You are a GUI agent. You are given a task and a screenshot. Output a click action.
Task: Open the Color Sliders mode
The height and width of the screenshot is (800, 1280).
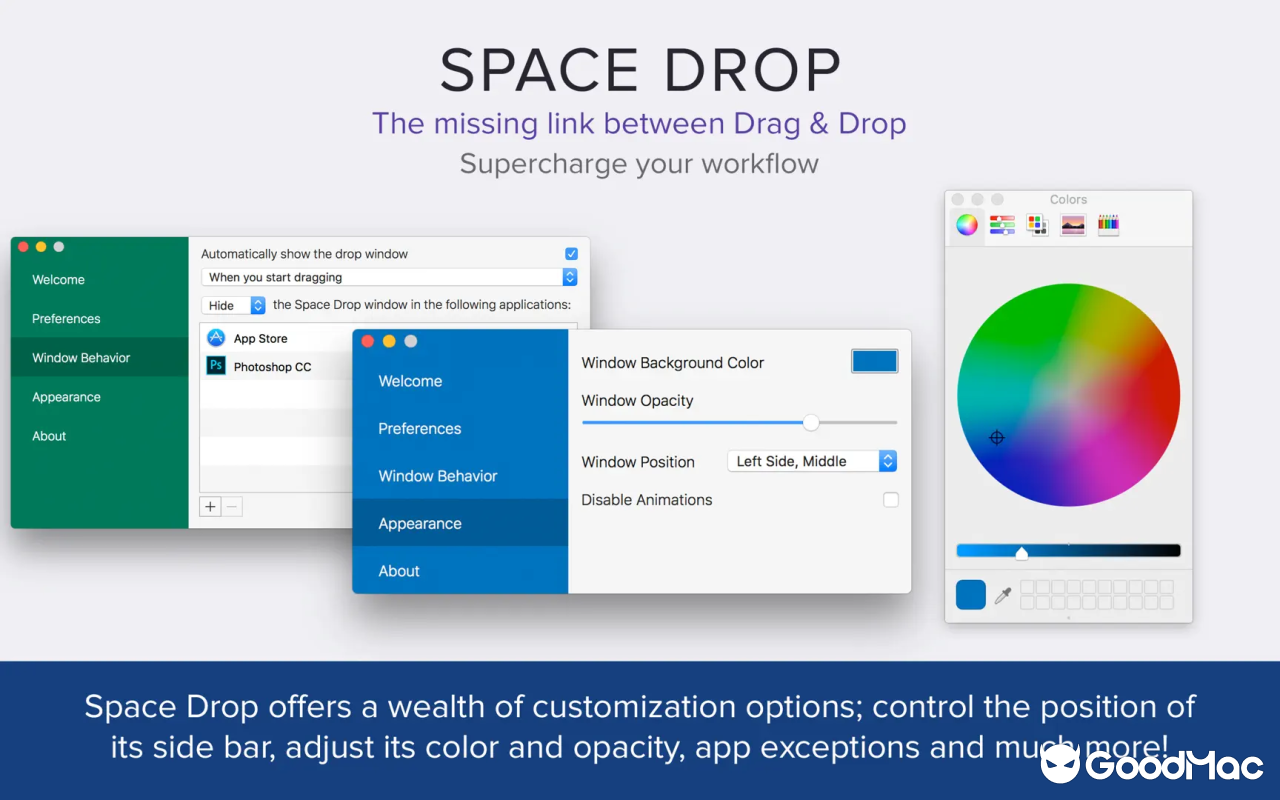(1001, 224)
